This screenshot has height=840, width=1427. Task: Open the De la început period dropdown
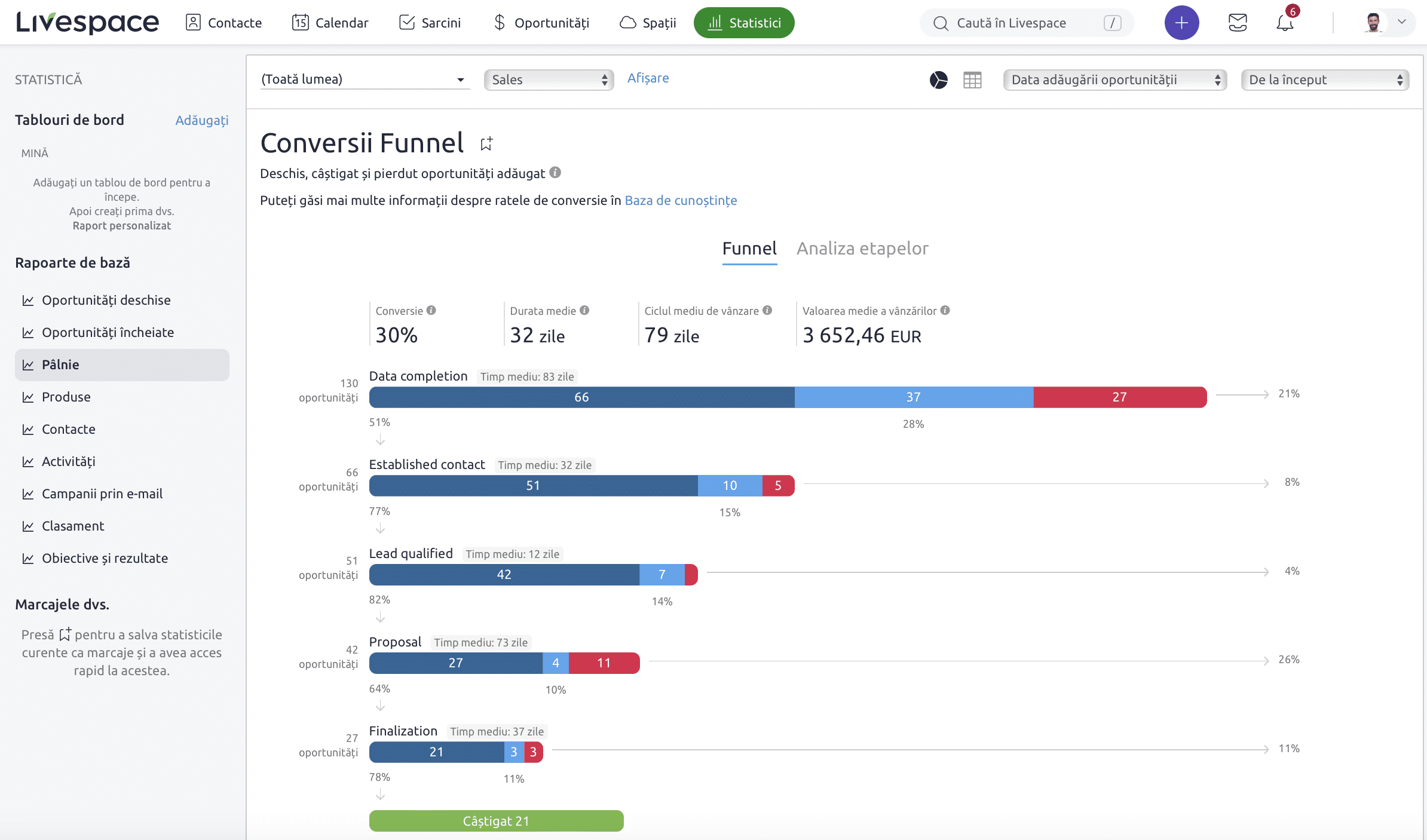[1325, 79]
